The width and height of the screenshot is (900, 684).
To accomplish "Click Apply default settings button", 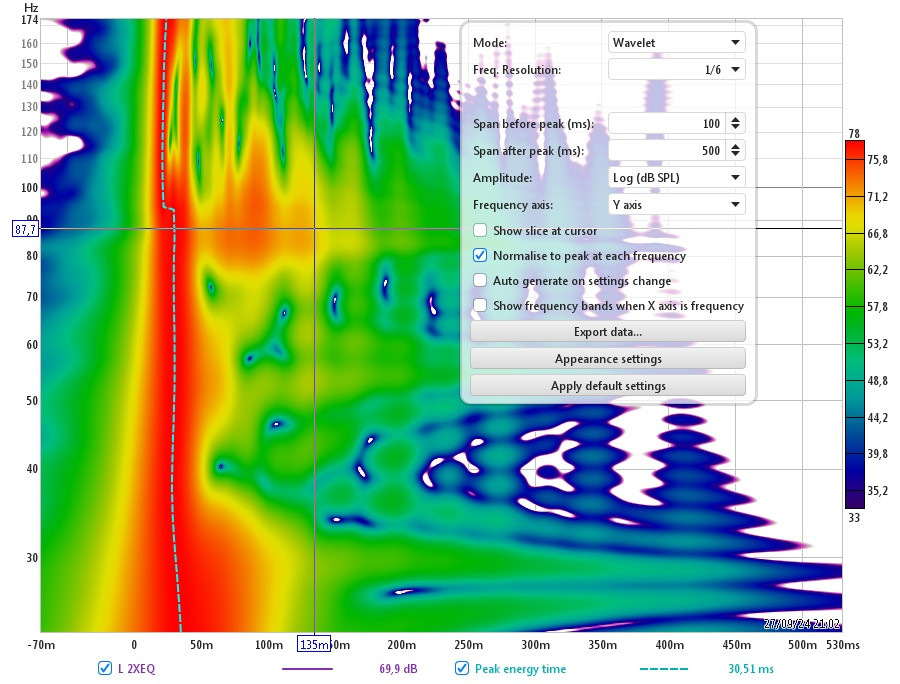I will tap(608, 386).
